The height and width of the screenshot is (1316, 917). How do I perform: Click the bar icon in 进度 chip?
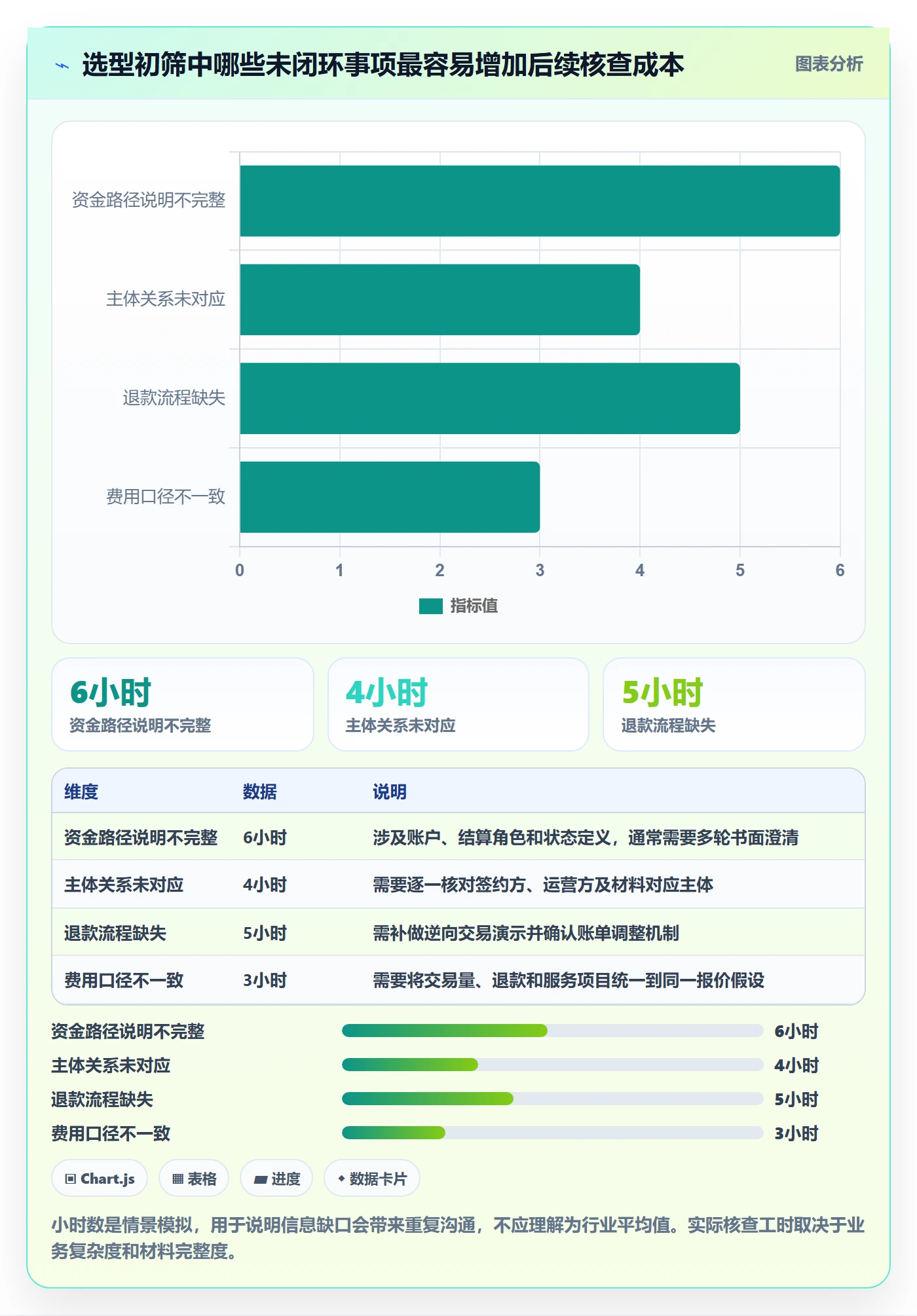pyautogui.click(x=261, y=1180)
